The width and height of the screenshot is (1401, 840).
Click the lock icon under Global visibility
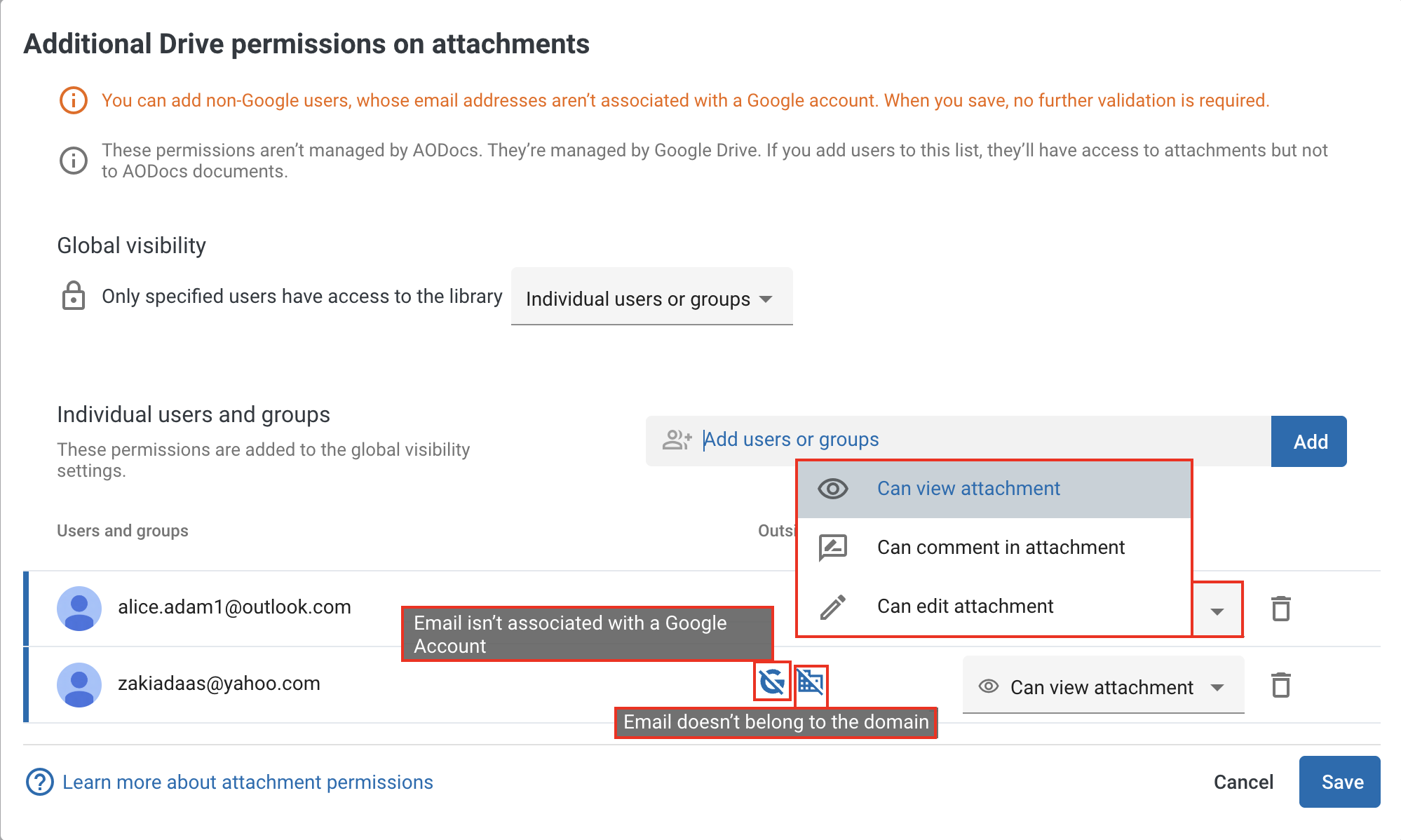73,295
